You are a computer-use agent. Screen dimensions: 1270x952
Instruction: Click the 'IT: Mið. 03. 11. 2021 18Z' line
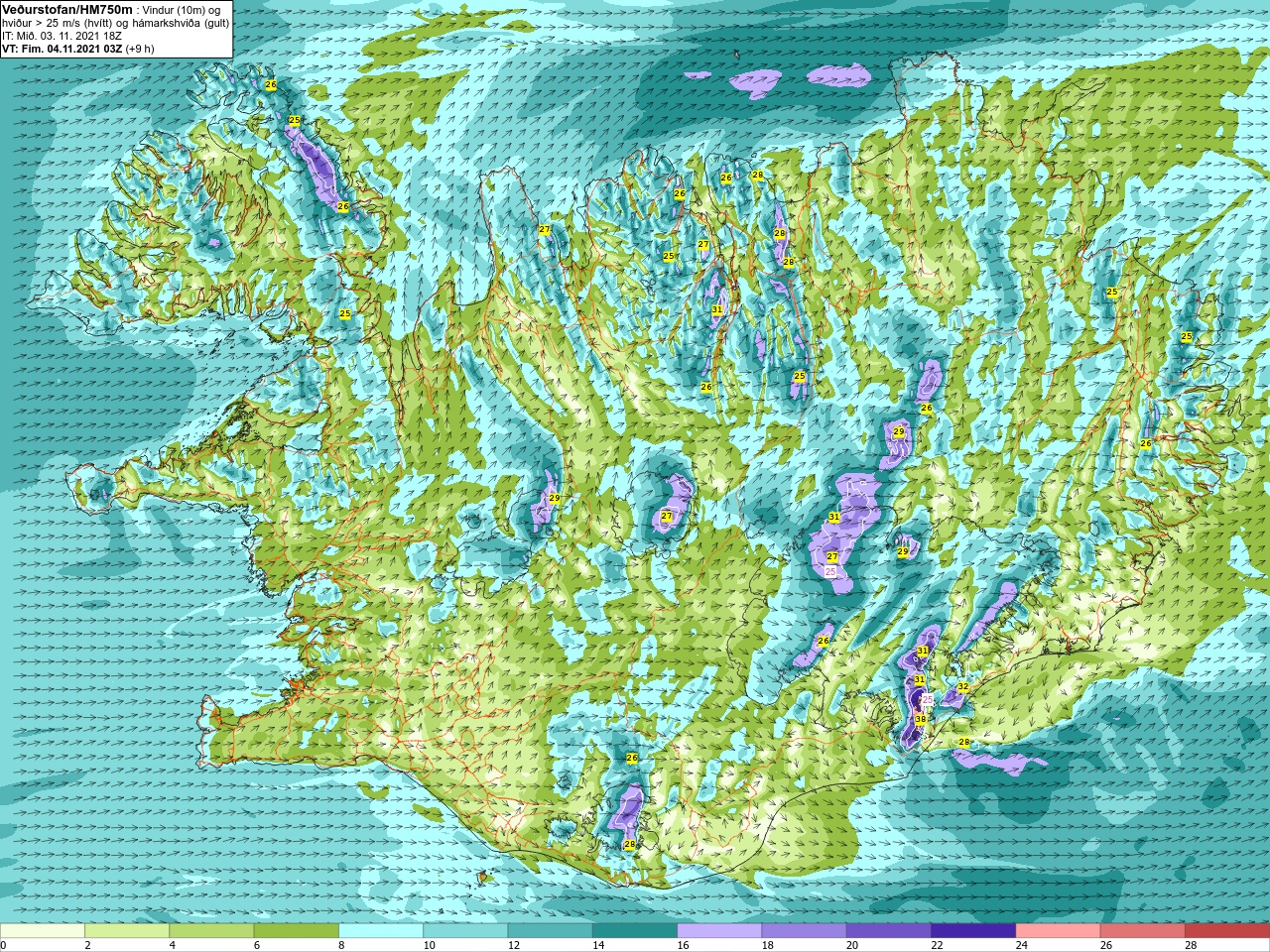click(64, 36)
